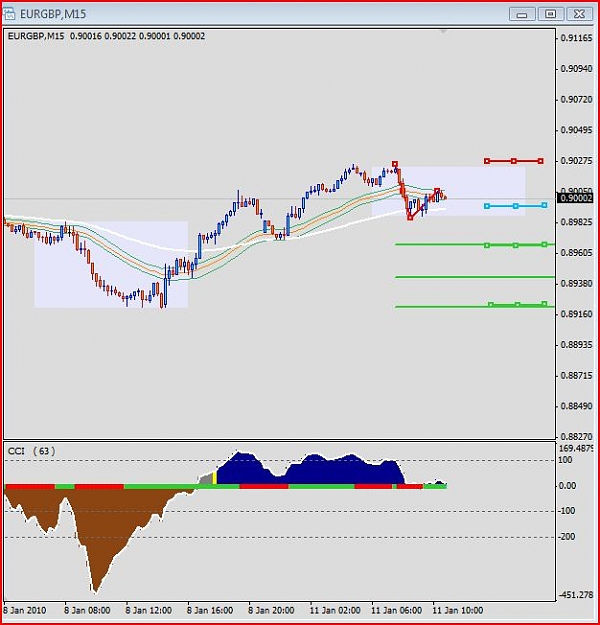This screenshot has width=600, height=625.
Task: Click the price scale value 0.90495
Action: click(576, 130)
